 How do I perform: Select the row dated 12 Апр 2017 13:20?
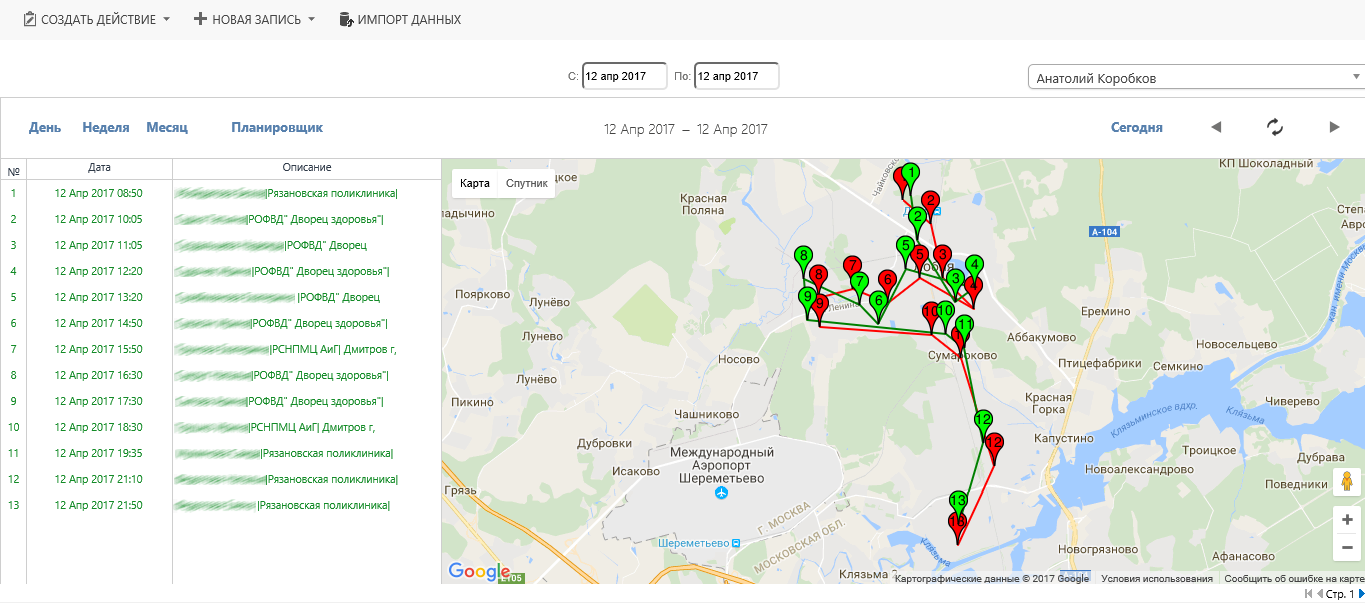point(221,297)
